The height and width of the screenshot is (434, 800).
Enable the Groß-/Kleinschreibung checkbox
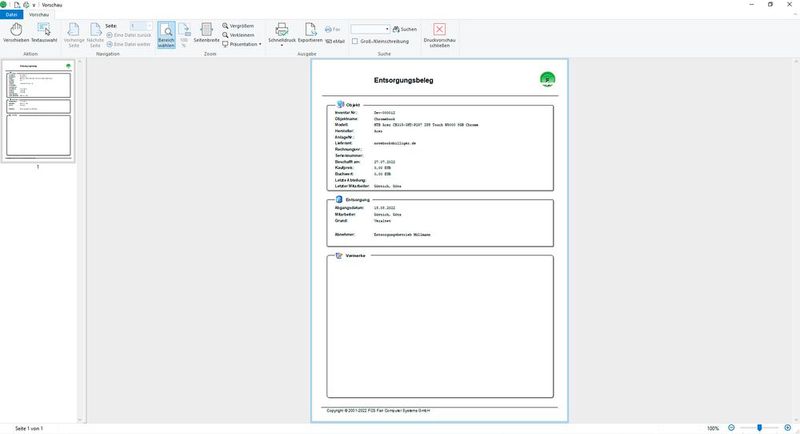pos(357,41)
